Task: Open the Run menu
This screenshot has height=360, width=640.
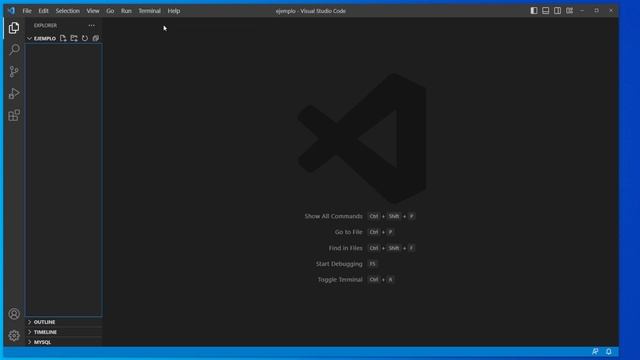Action: coord(126,11)
